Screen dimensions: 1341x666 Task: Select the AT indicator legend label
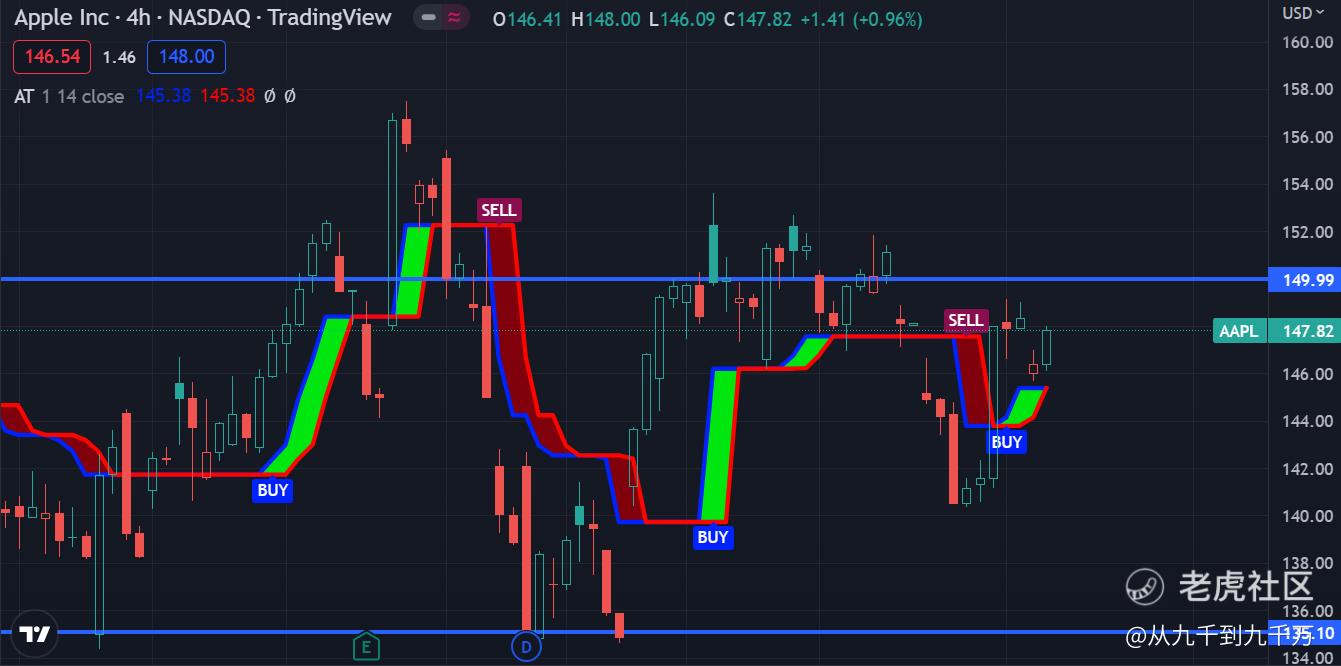click(x=24, y=96)
